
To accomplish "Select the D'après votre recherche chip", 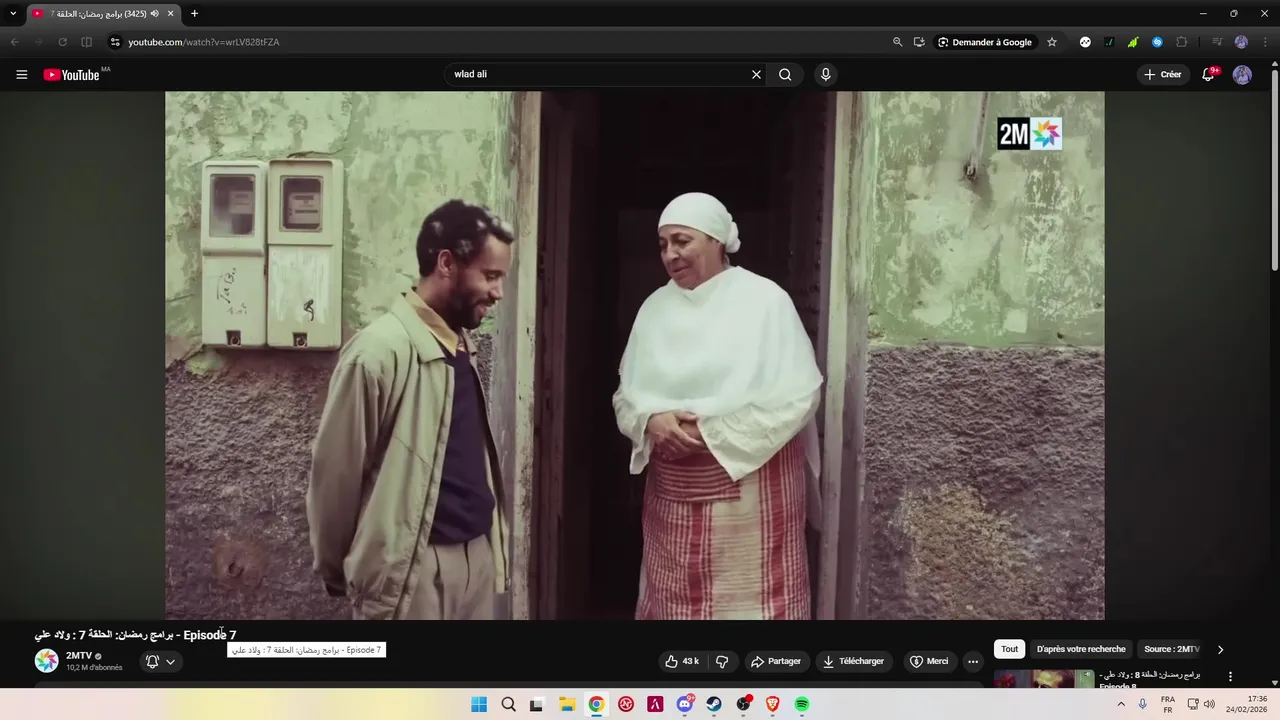I will 1081,649.
